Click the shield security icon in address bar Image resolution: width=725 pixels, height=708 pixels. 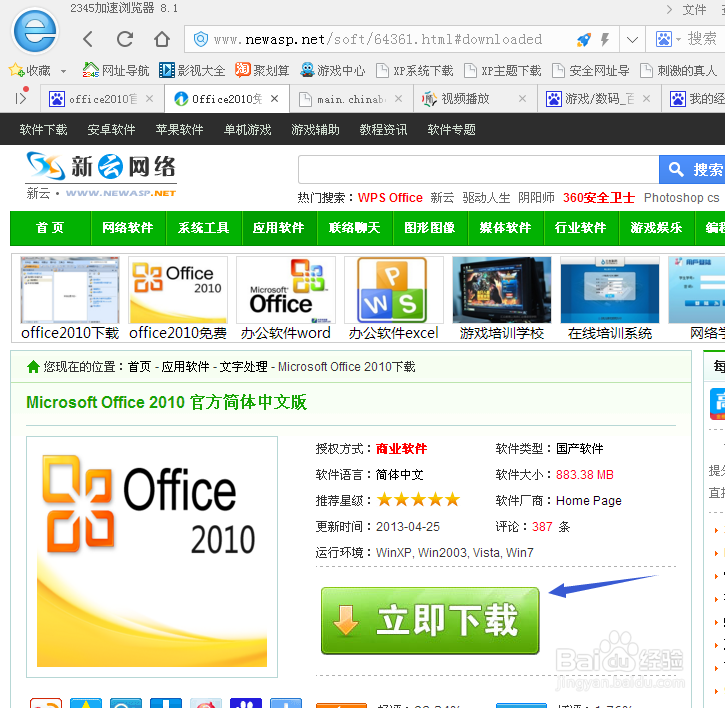200,39
